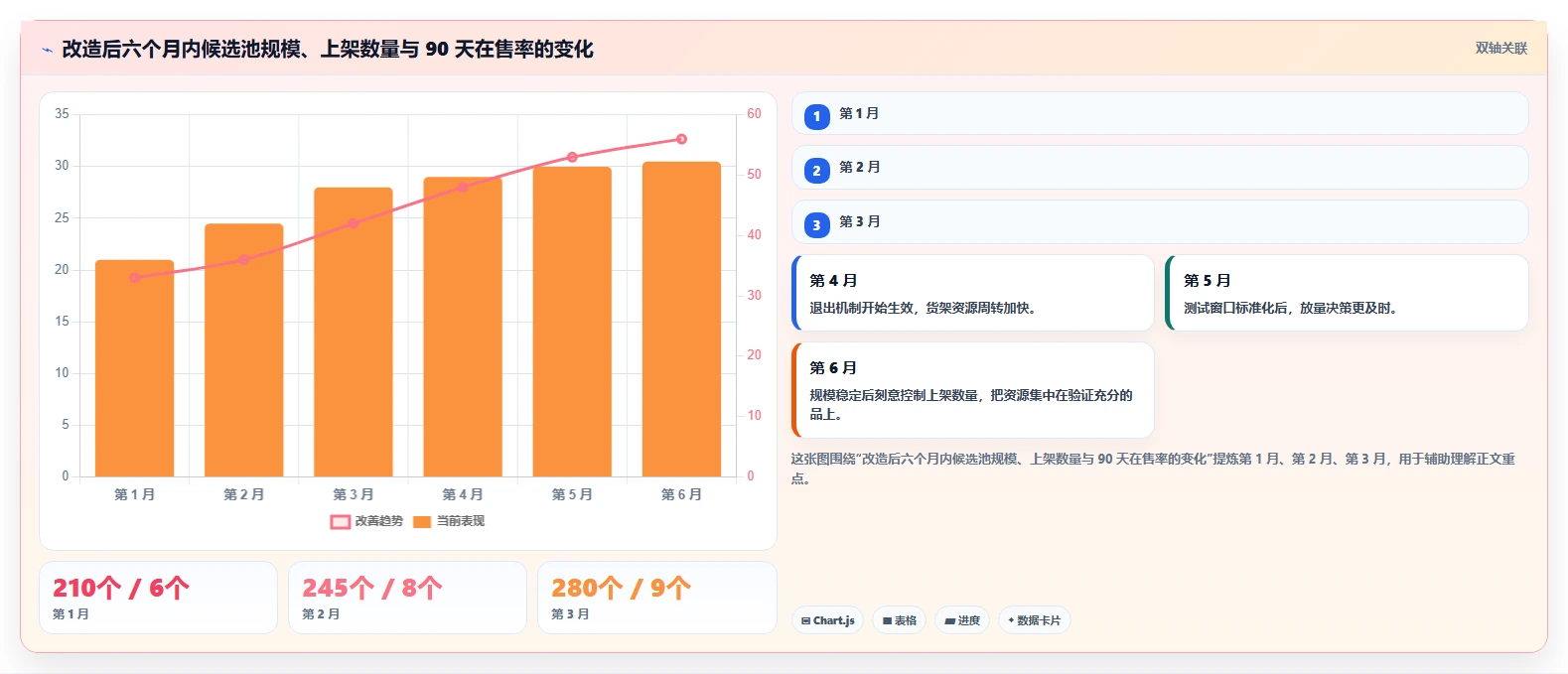
Task: Open the 第 6 月 card
Action: click(973, 390)
